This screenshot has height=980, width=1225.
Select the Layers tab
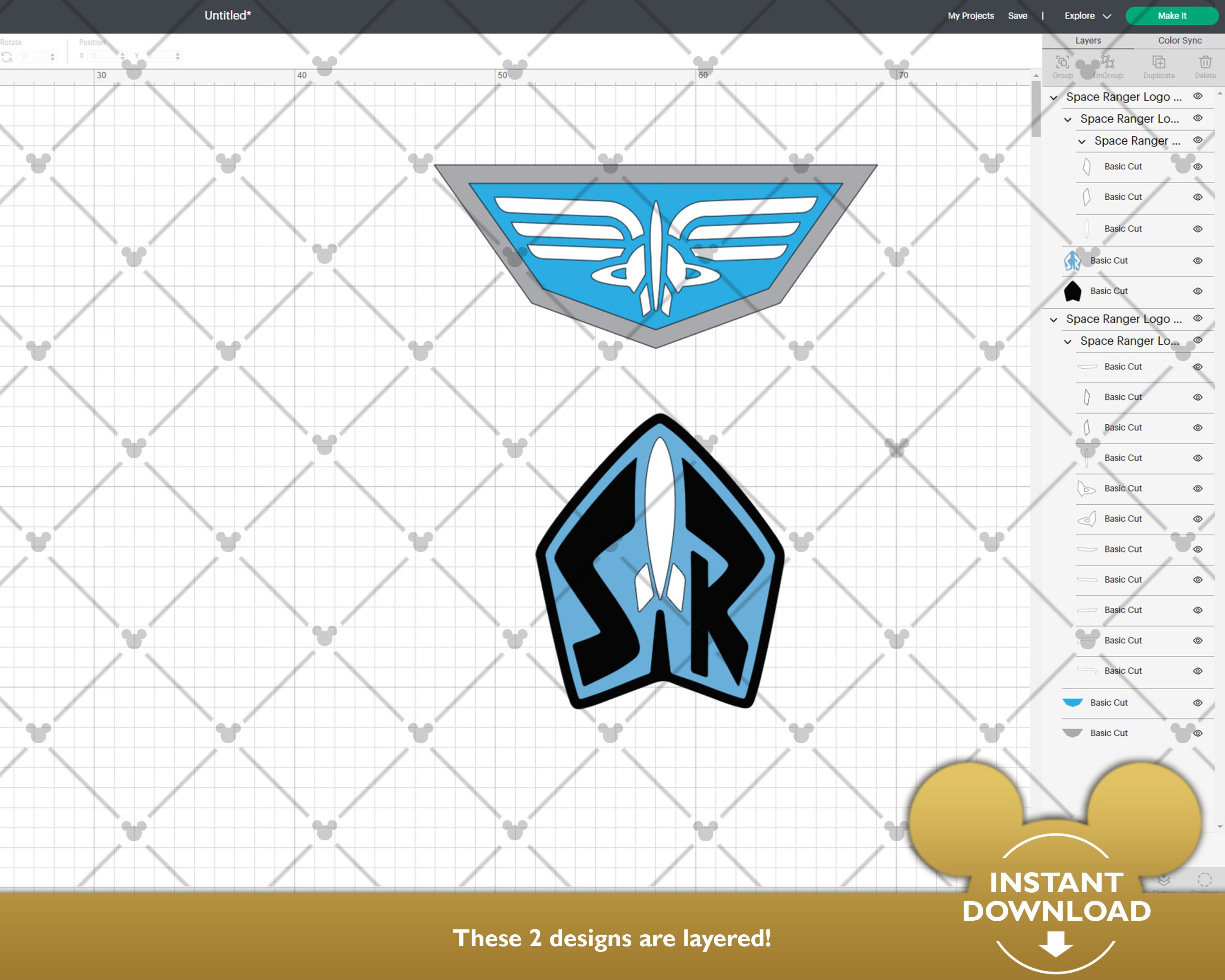tap(1087, 40)
